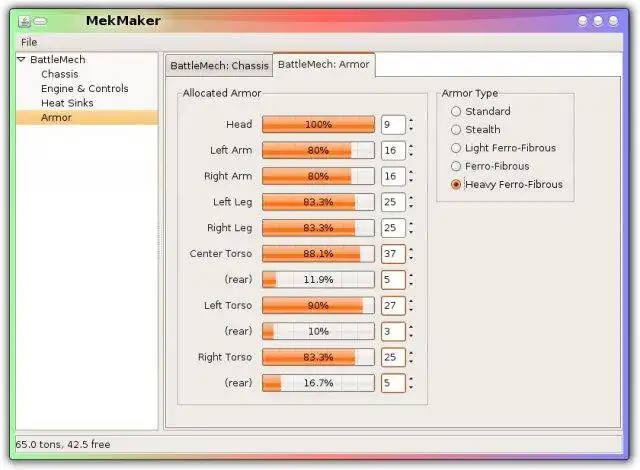Screen dimensions: 640x470
Task: Increase Right Torso armor with up arrow
Action: (x=411, y=353)
